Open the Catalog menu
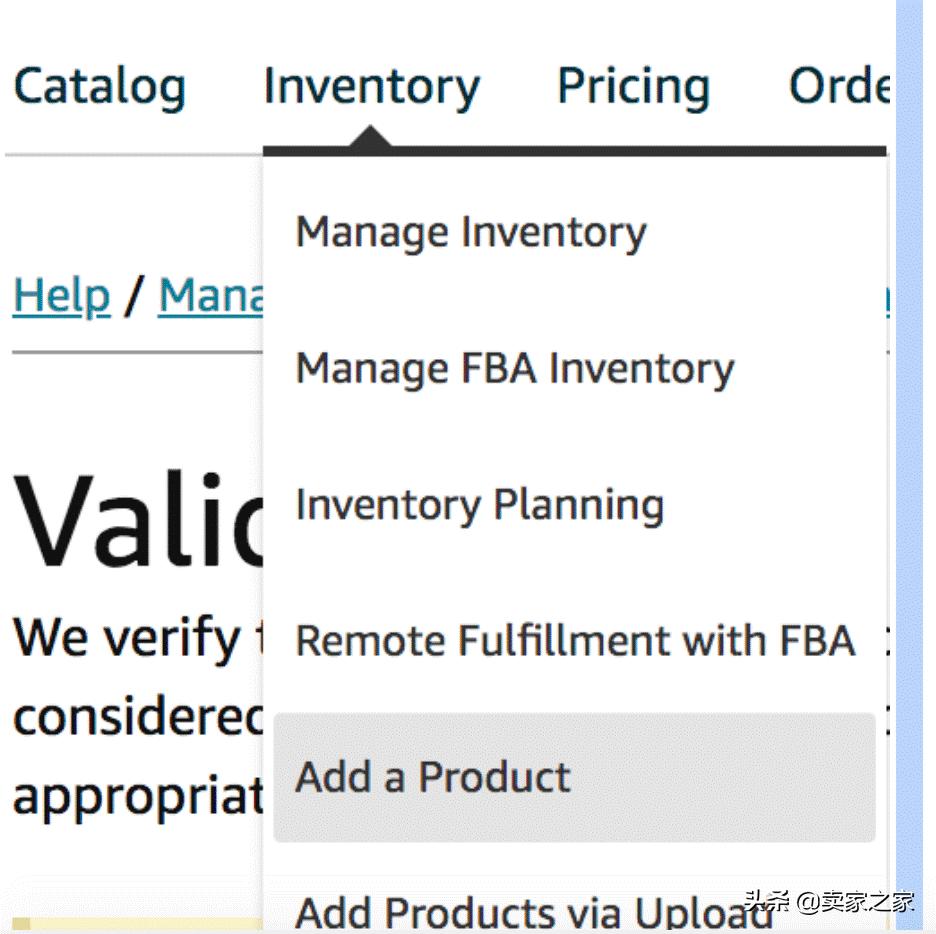Image resolution: width=936 pixels, height=934 pixels. pyautogui.click(x=99, y=87)
